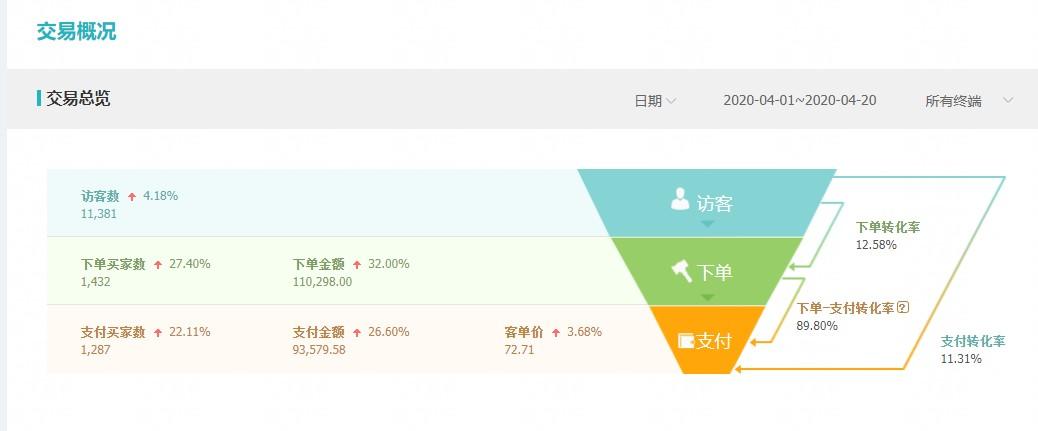Click the gavel order icon in funnel

[x=681, y=269]
